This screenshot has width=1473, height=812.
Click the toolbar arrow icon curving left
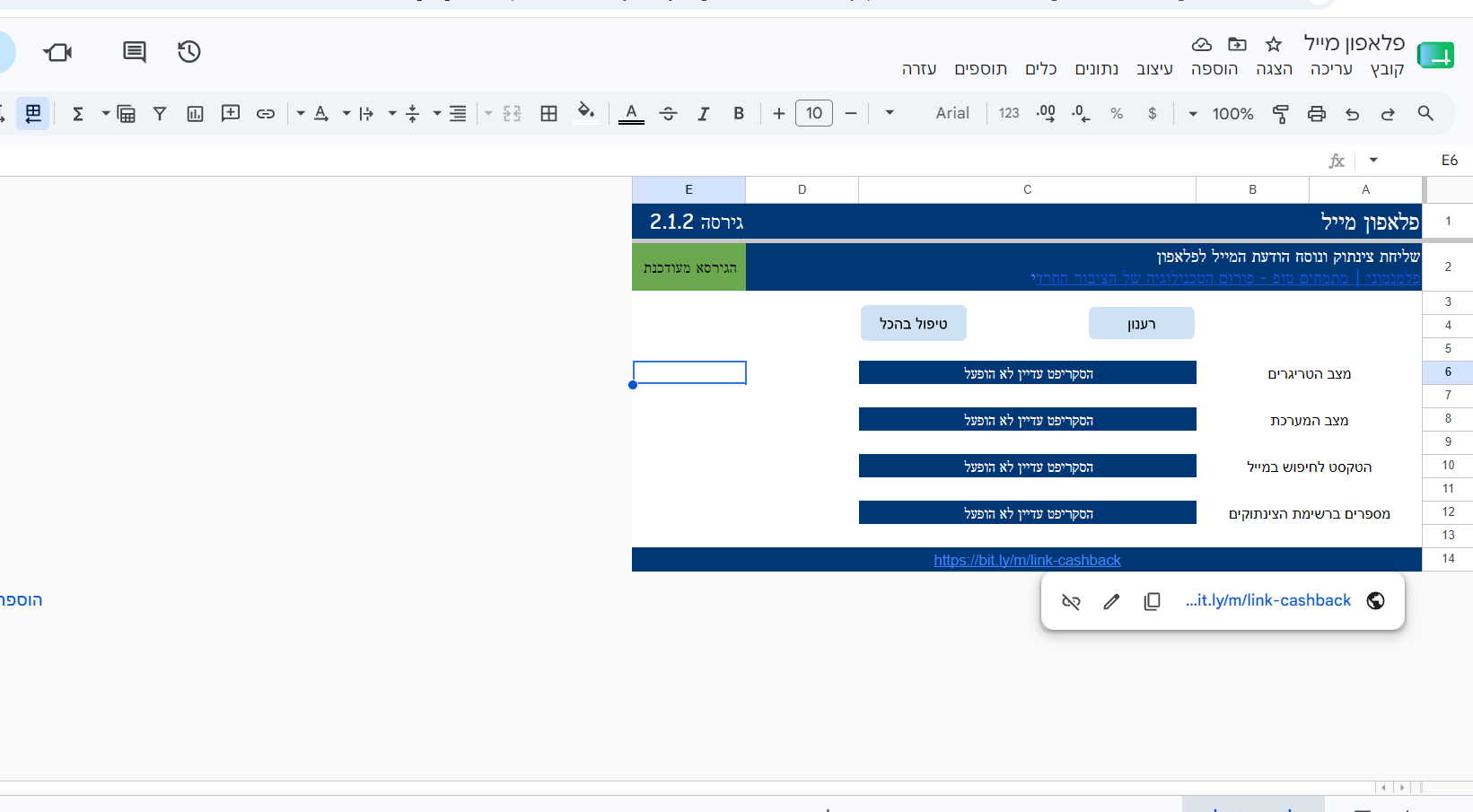pyautogui.click(x=1353, y=113)
